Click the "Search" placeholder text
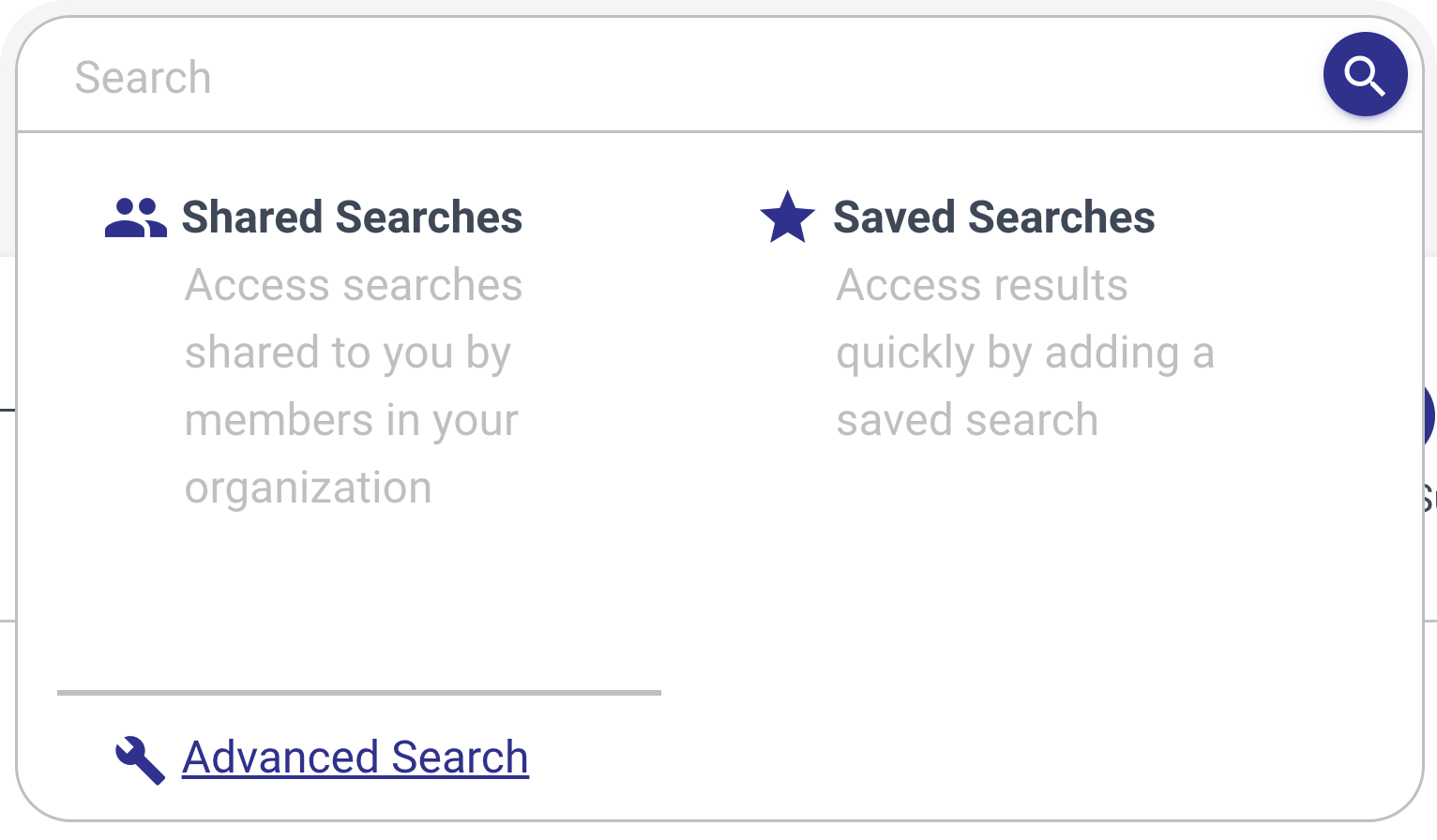 [143, 78]
